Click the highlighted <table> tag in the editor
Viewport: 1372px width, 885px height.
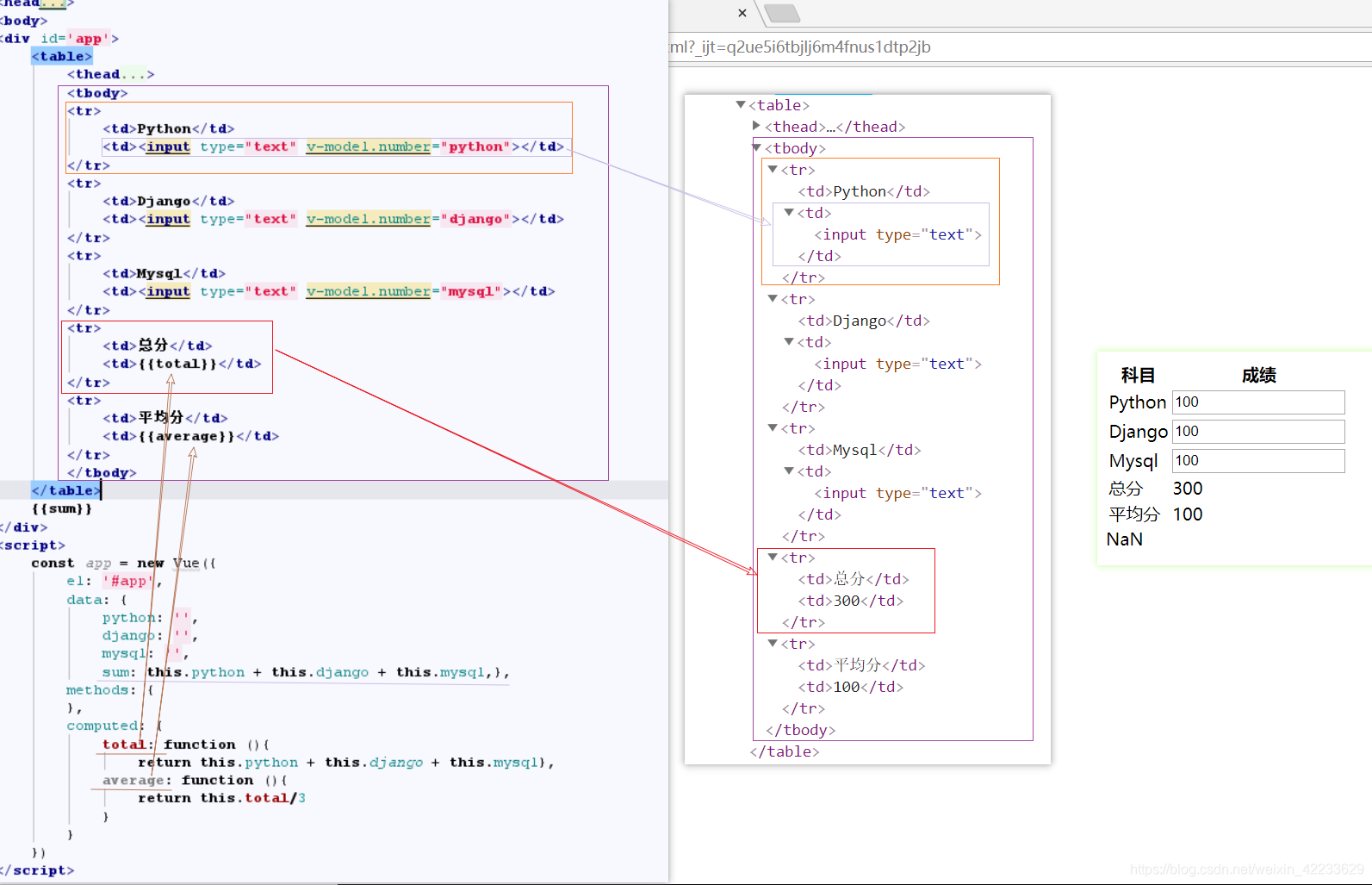pos(62,56)
